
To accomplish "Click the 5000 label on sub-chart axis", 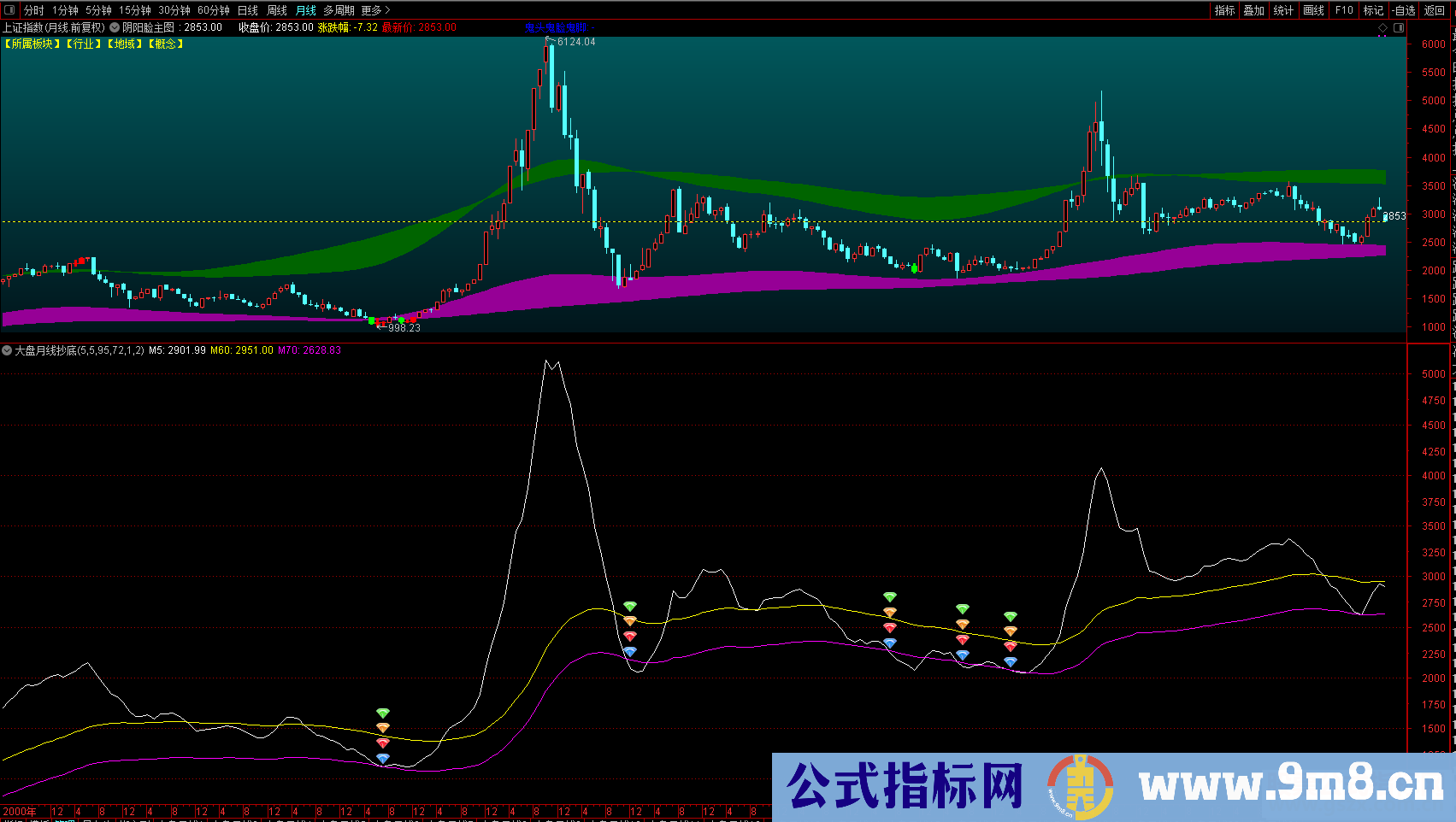I will point(1434,374).
